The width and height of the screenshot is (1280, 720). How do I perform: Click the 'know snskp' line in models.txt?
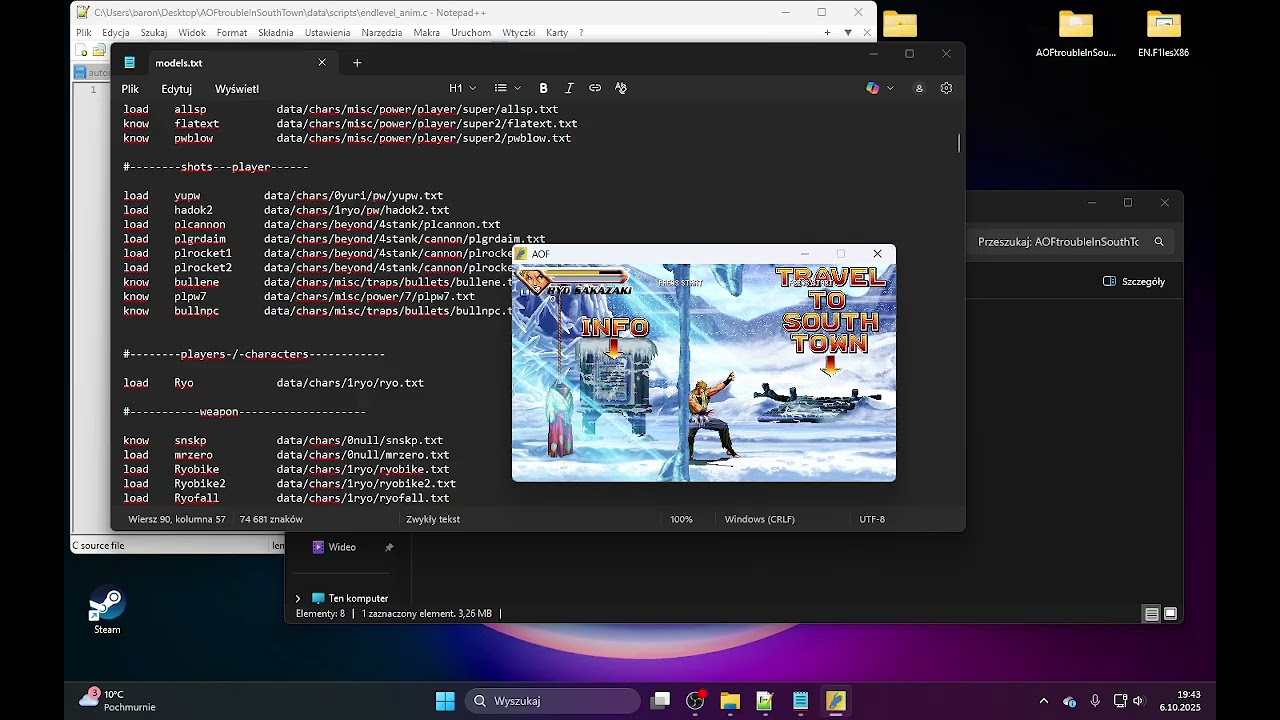[283, 441]
